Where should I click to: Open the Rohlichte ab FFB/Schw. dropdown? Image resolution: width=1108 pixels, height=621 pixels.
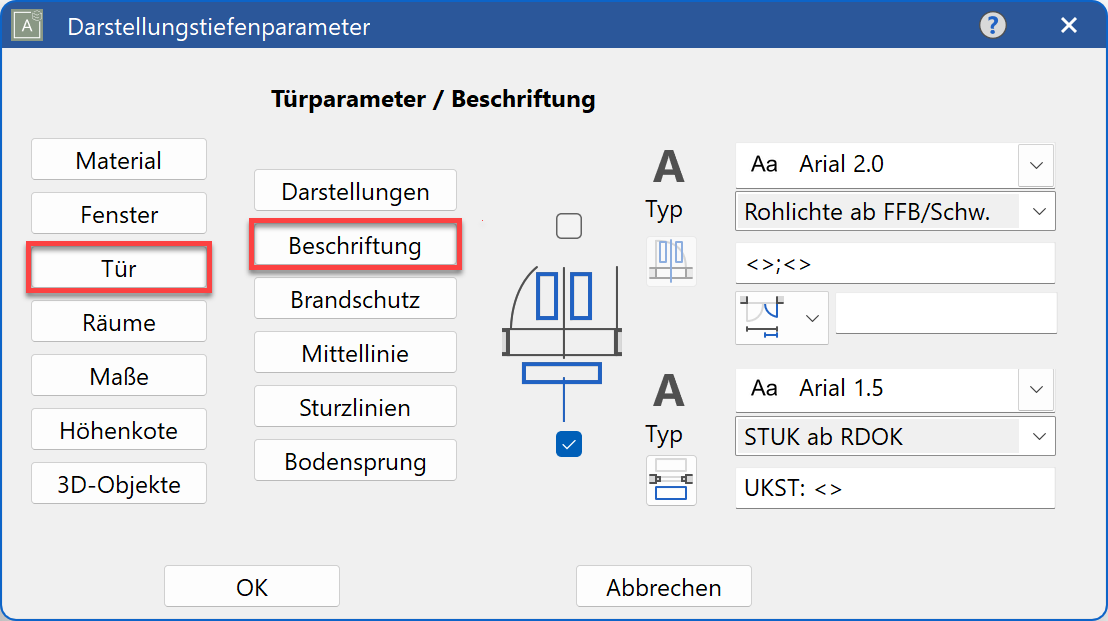1037,211
